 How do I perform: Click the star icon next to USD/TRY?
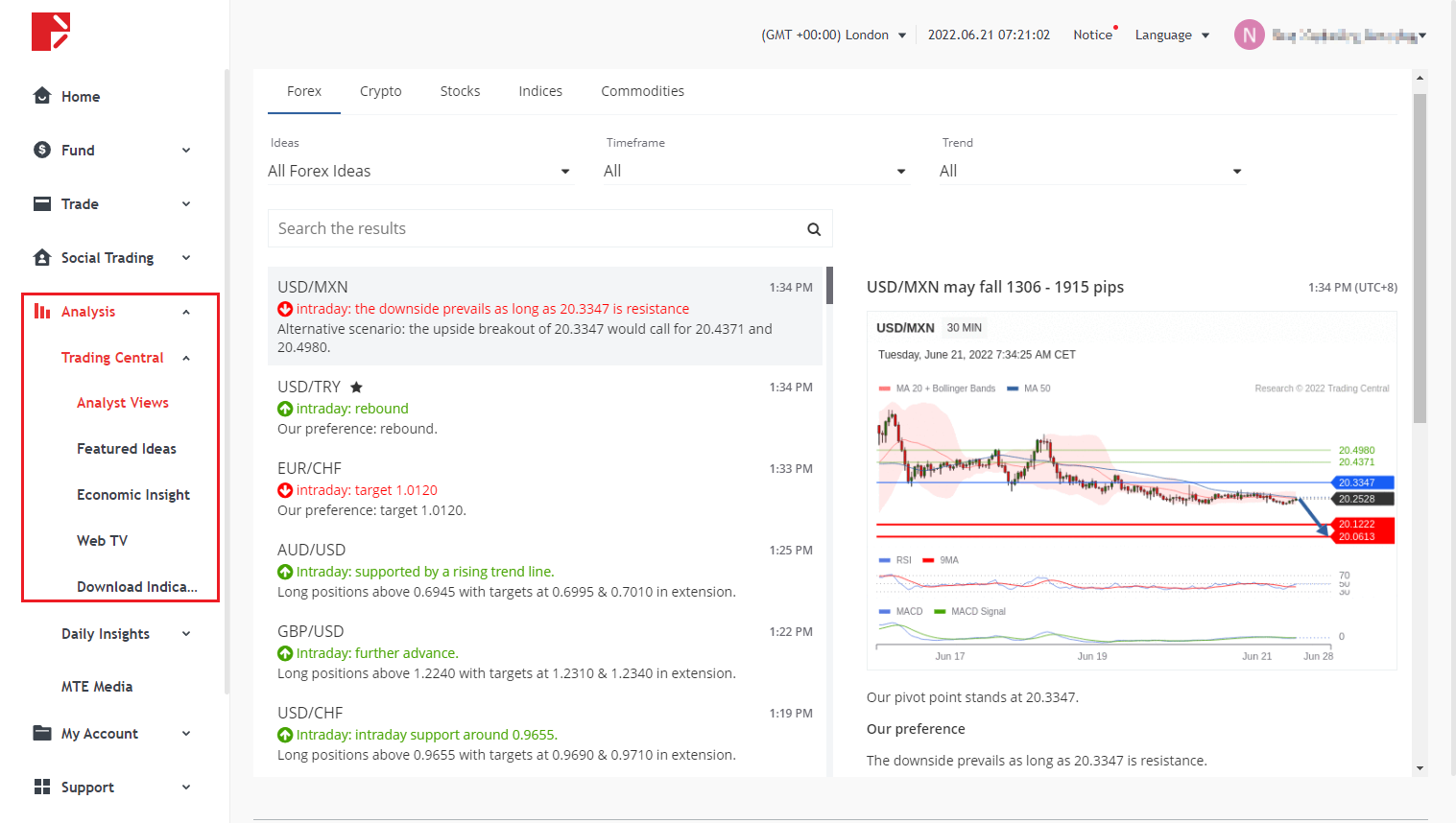356,388
